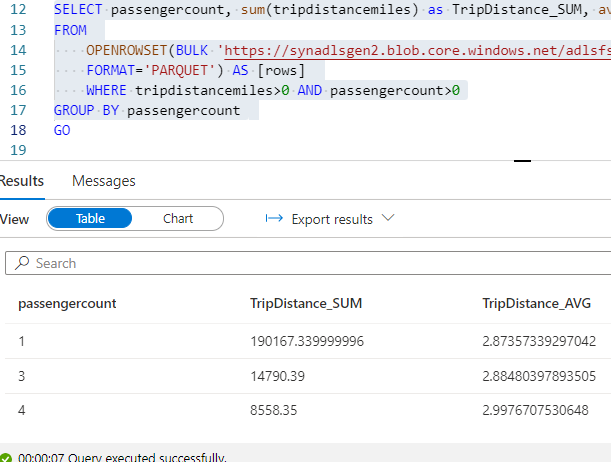Image resolution: width=611 pixels, height=462 pixels.
Task: Click inside the results Search field
Action: (308, 263)
